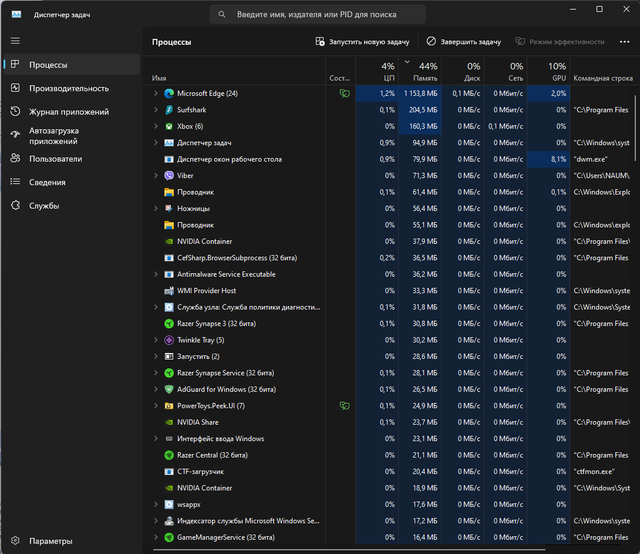Sort by Диск column header
640x554 pixels.
463,71
